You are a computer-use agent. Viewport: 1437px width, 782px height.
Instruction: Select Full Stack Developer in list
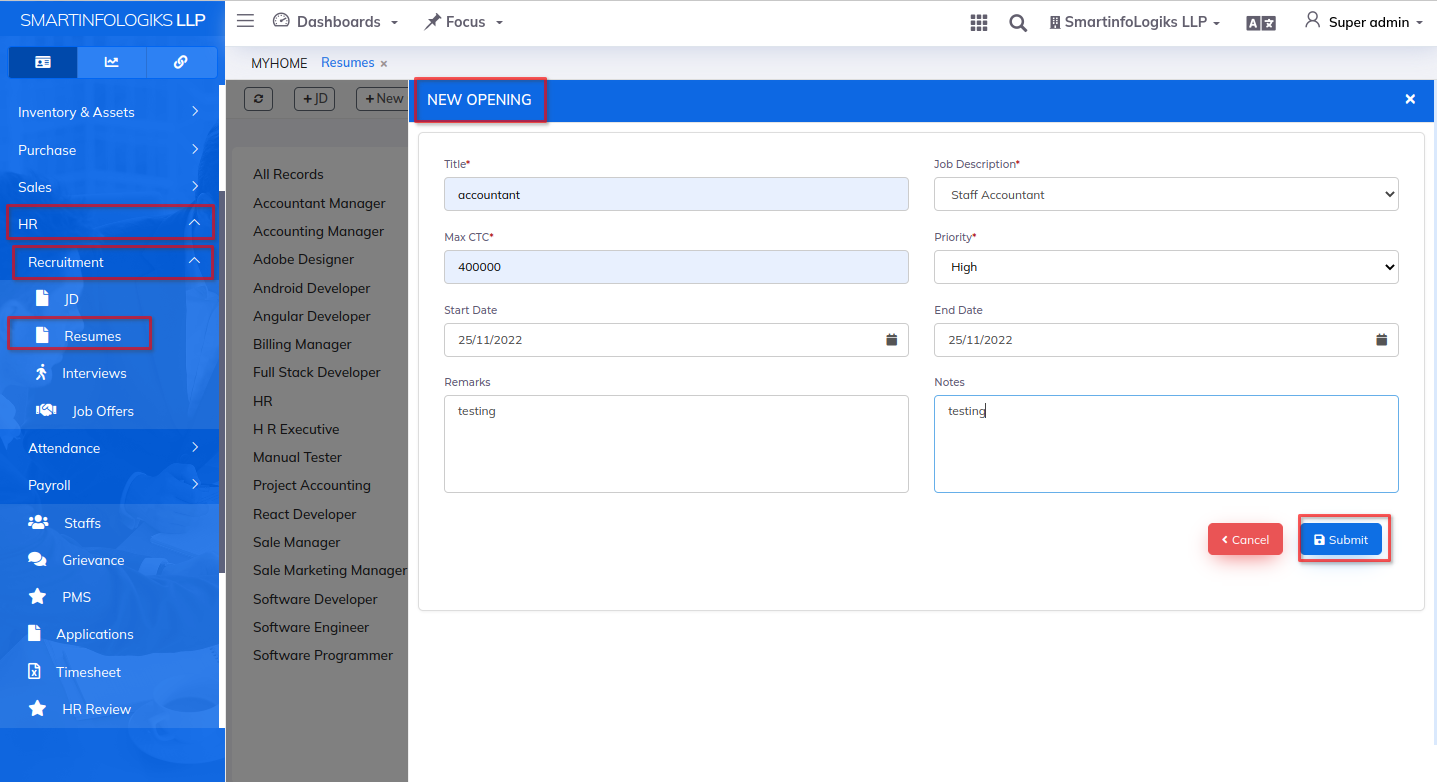click(x=317, y=372)
